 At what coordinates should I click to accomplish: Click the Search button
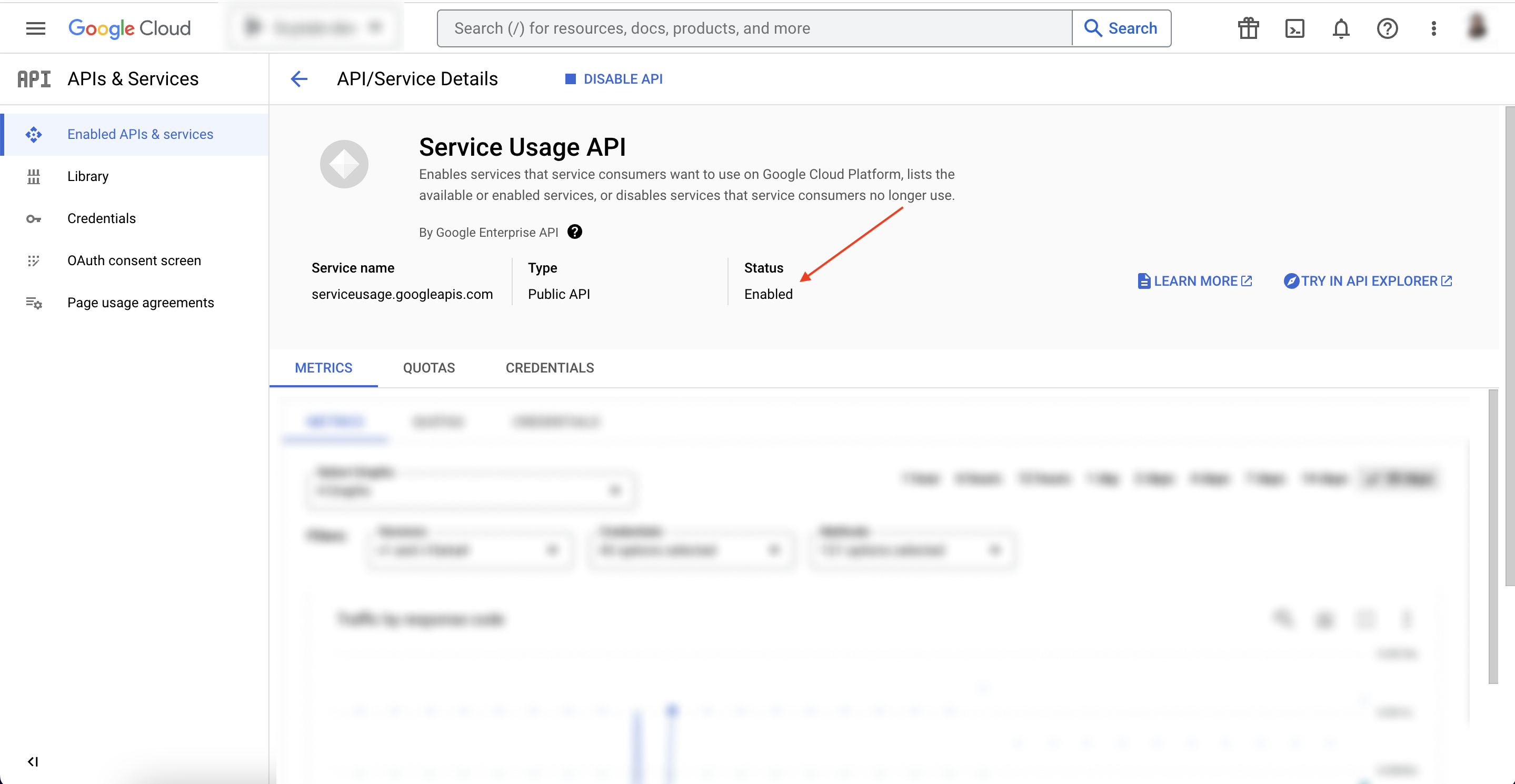coord(1121,28)
